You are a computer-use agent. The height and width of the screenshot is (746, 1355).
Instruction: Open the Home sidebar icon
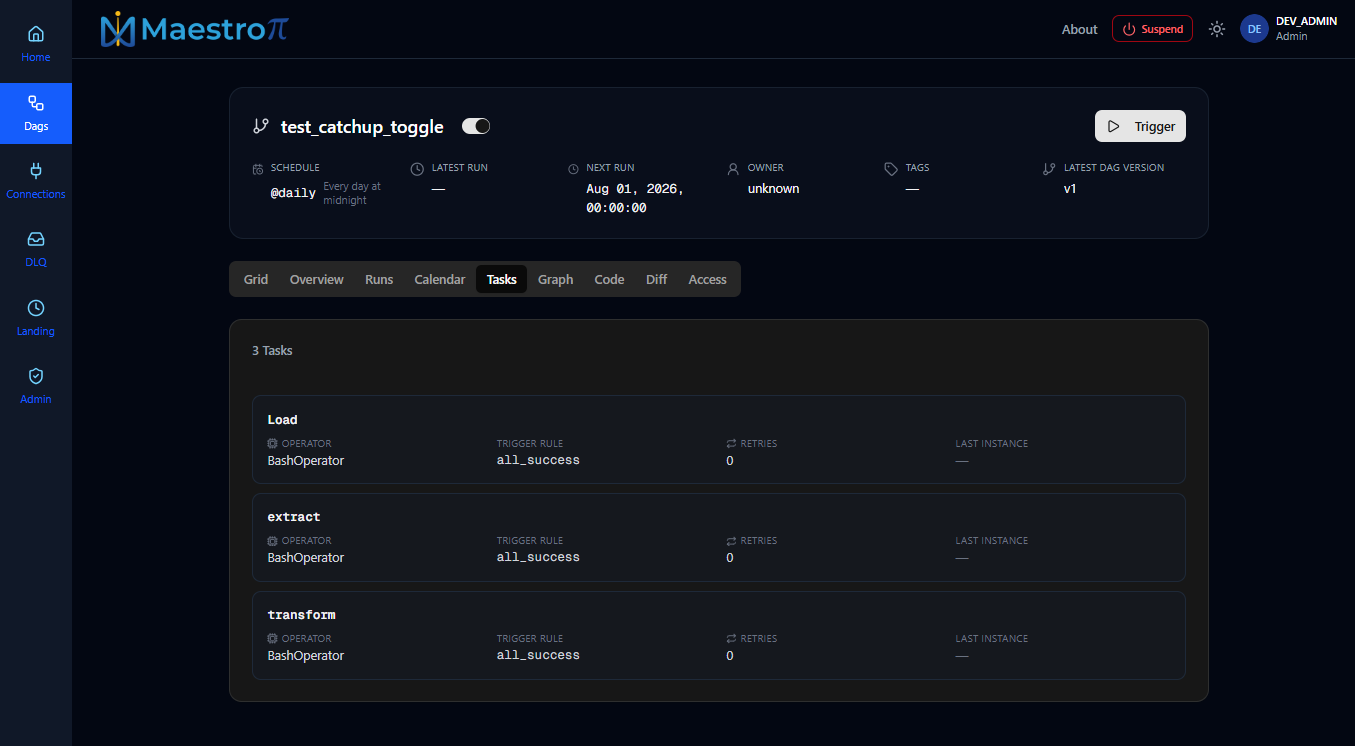pos(36,35)
